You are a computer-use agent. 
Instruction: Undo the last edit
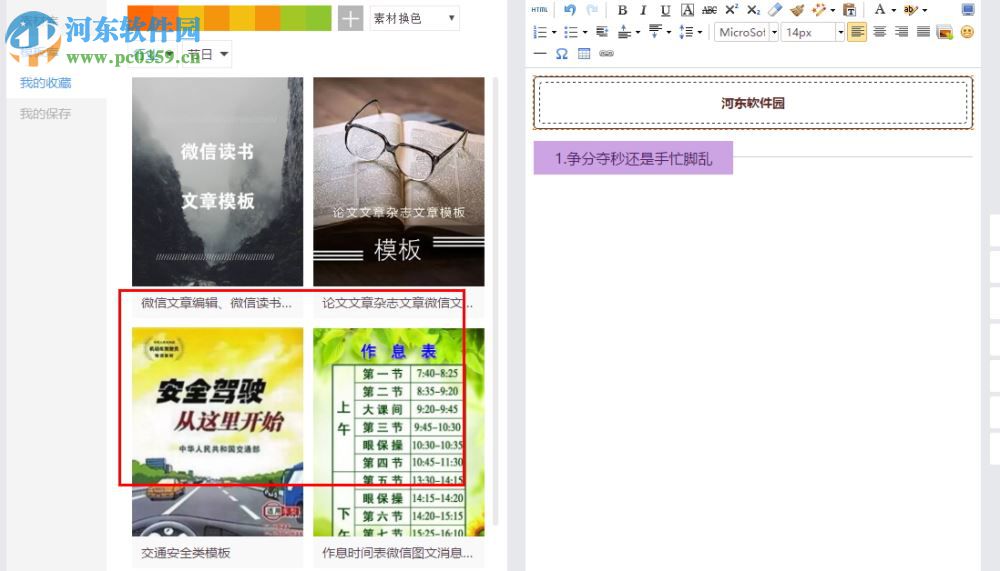pos(570,10)
